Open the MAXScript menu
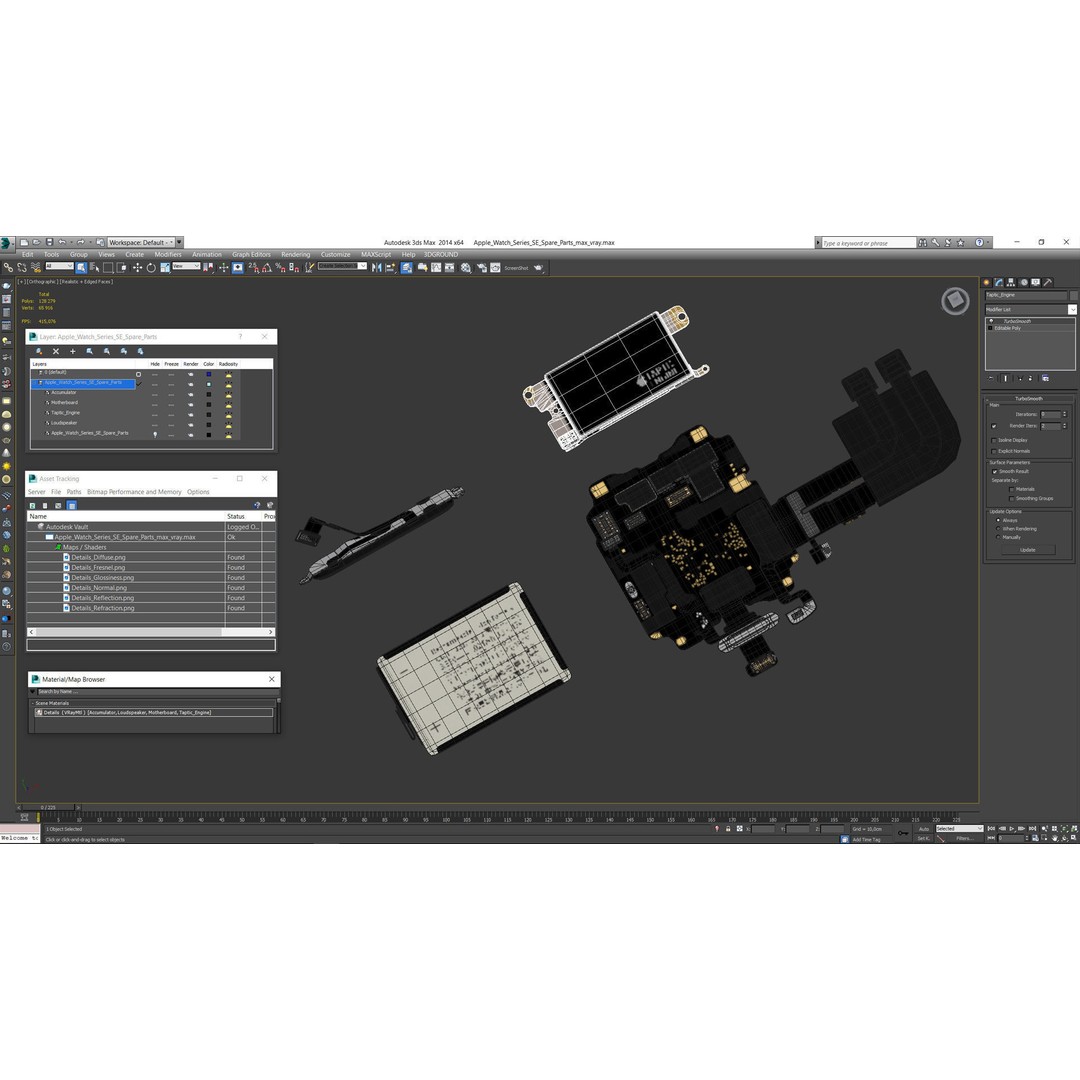 coord(376,255)
